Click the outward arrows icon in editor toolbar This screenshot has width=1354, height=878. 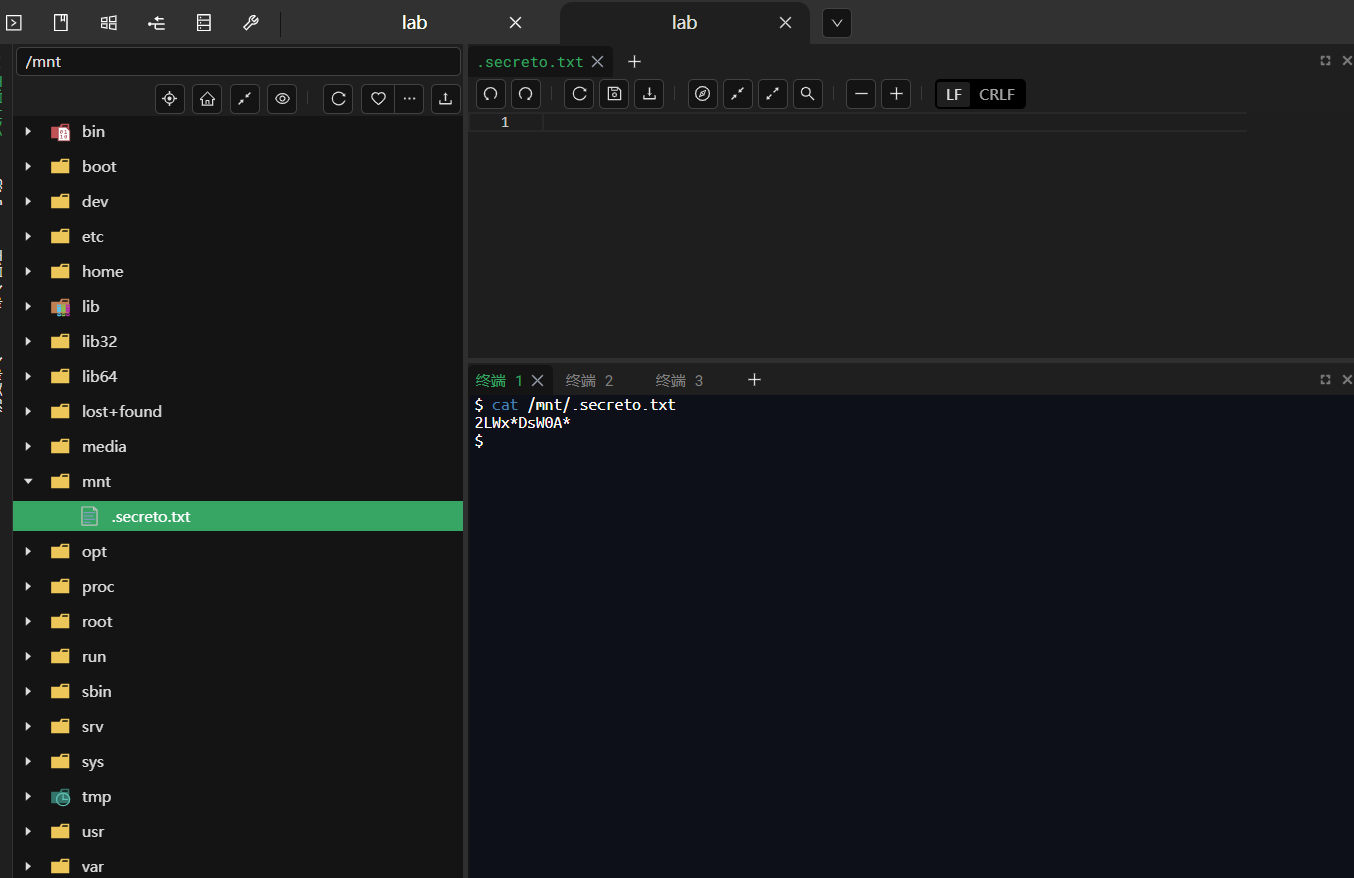[x=773, y=94]
